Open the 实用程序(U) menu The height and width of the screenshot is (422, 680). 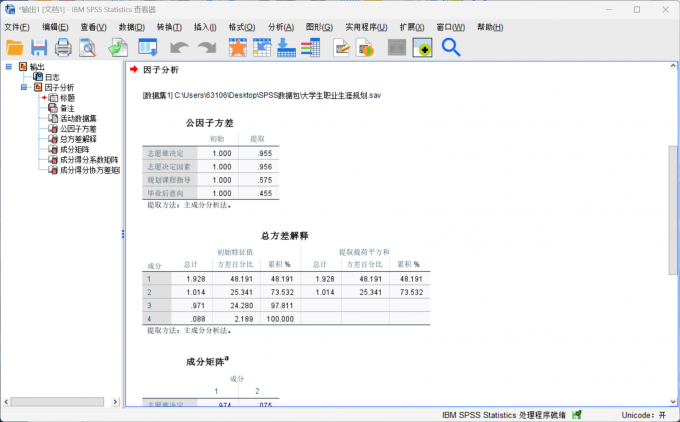click(x=366, y=27)
